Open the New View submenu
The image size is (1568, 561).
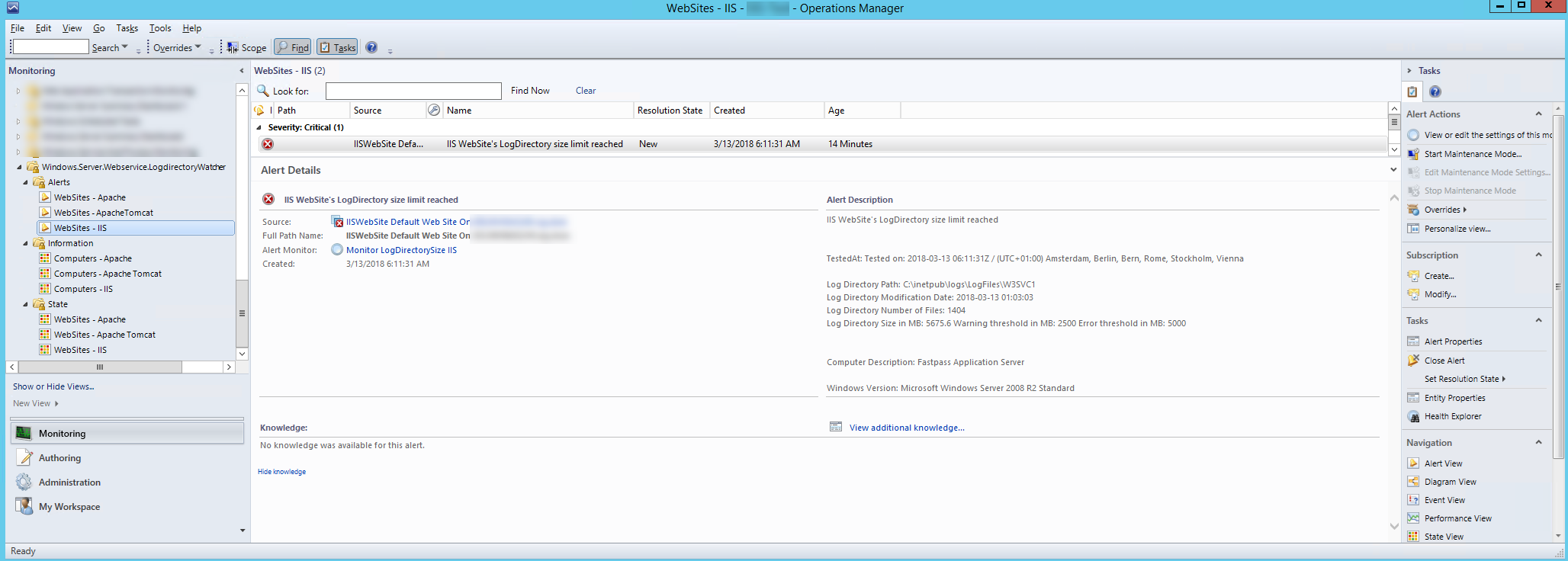tap(35, 403)
